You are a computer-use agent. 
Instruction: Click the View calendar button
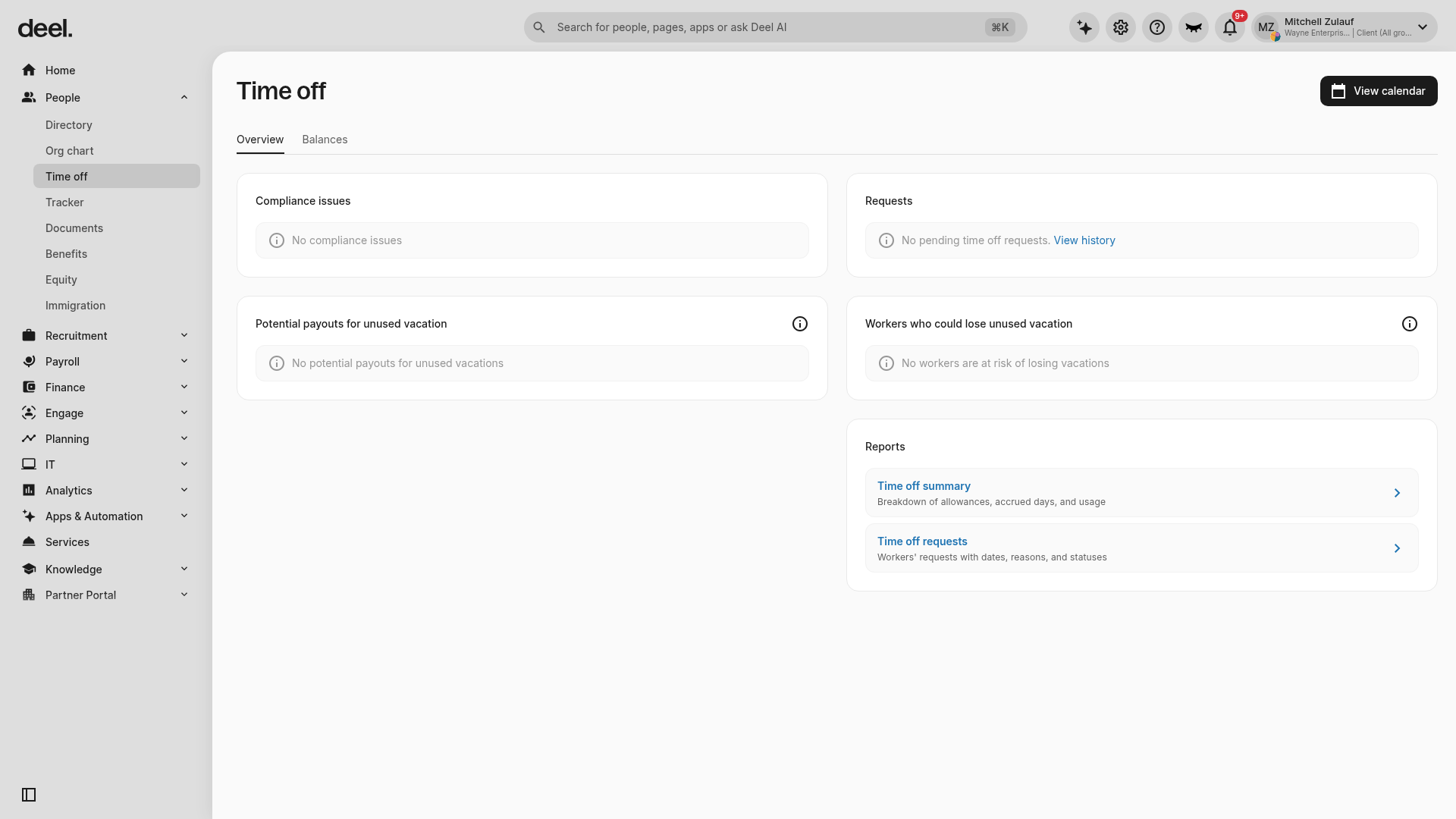click(x=1379, y=91)
